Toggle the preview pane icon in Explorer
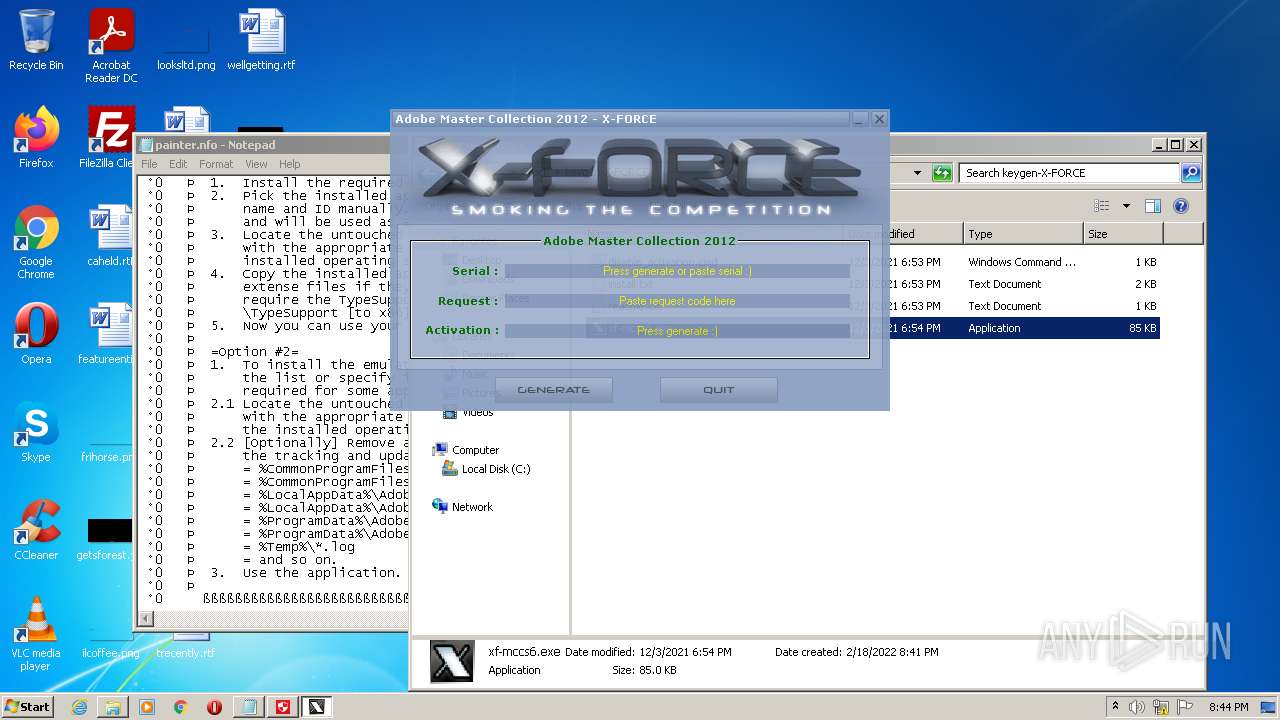The image size is (1280, 720). click(1153, 206)
